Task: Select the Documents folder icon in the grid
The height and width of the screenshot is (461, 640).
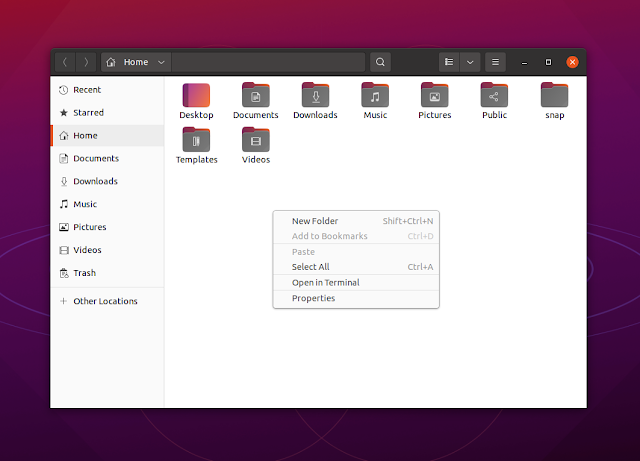Action: [x=256, y=95]
